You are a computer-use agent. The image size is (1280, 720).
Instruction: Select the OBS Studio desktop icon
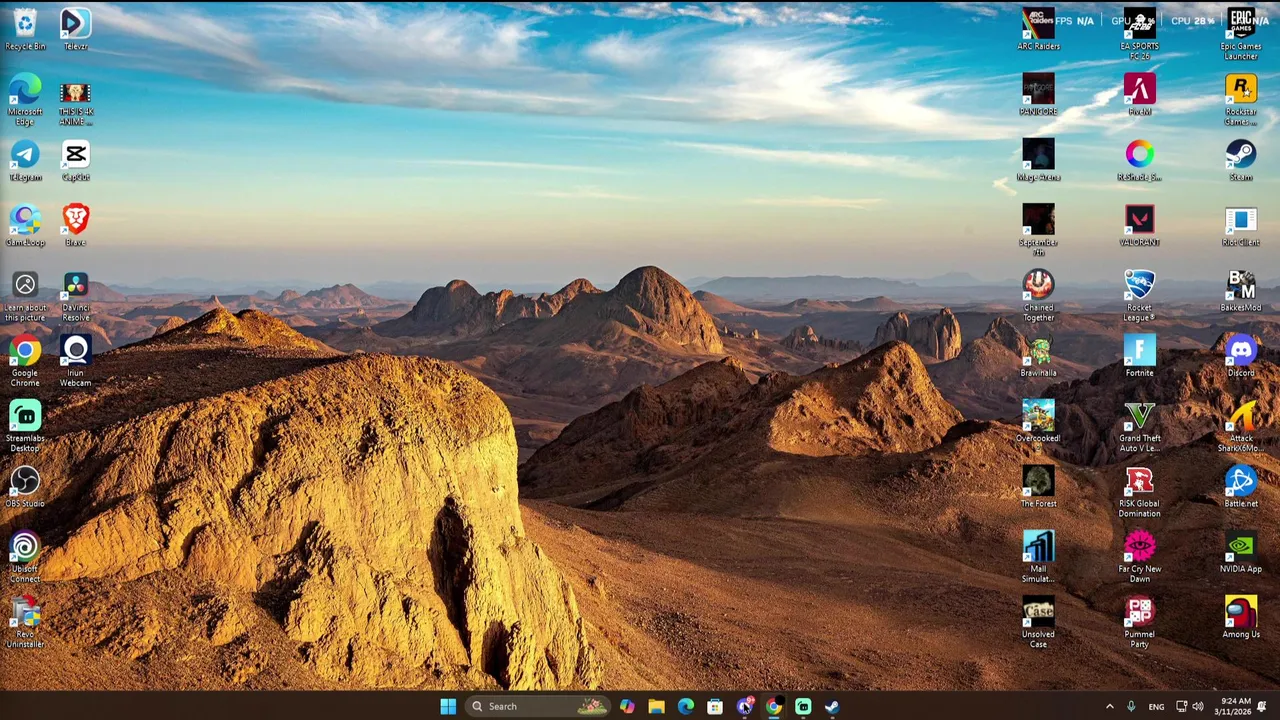tap(25, 487)
